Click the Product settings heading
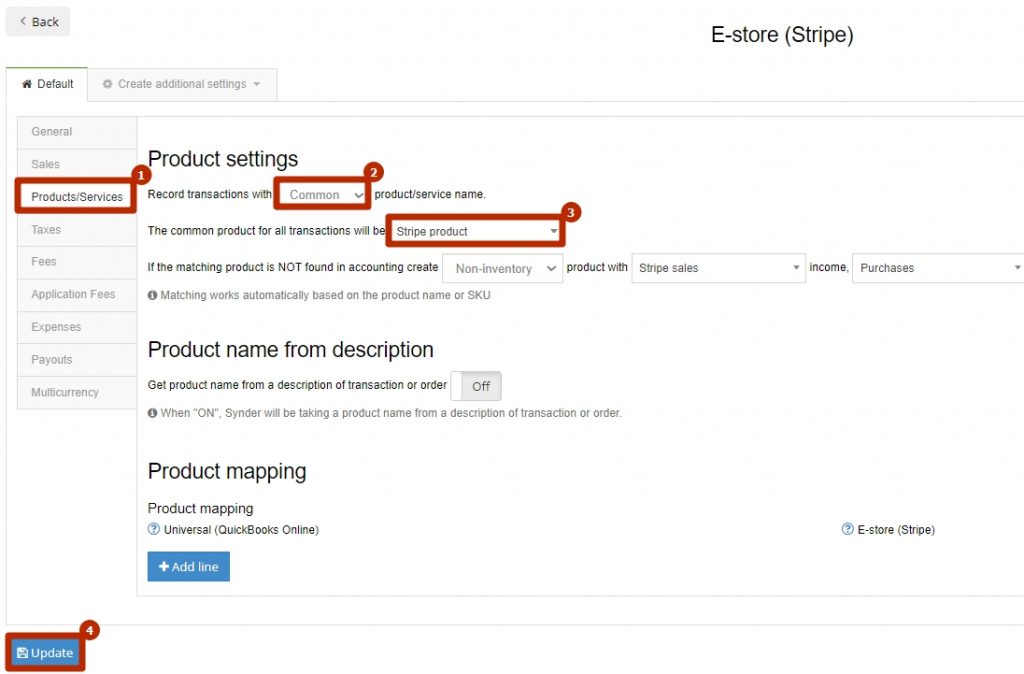Viewport: 1024px width, 674px height. (223, 159)
